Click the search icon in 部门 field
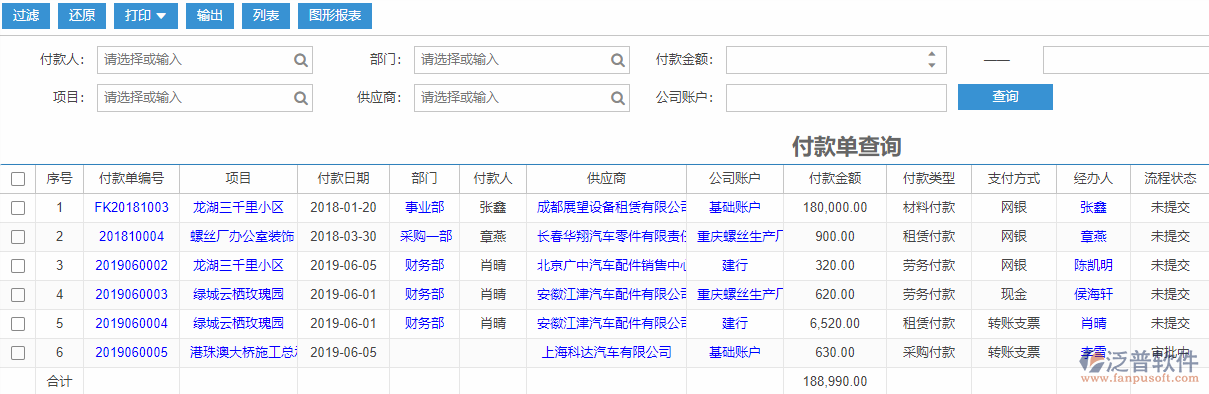This screenshot has height=394, width=1209. click(617, 60)
